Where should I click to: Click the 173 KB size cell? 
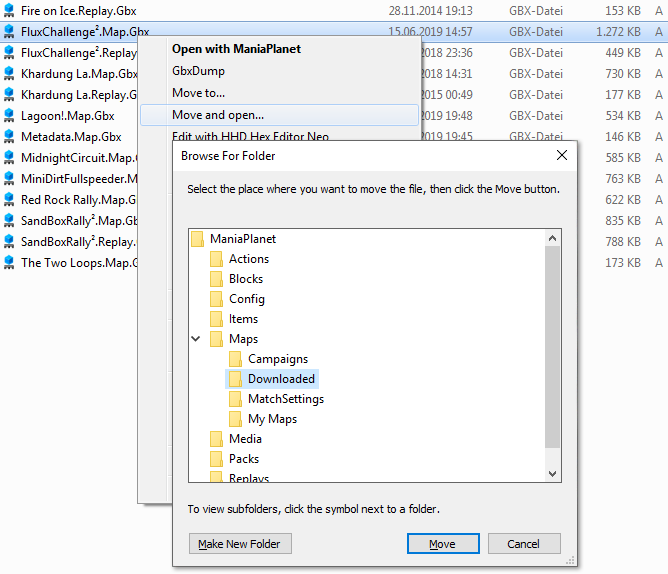623,262
